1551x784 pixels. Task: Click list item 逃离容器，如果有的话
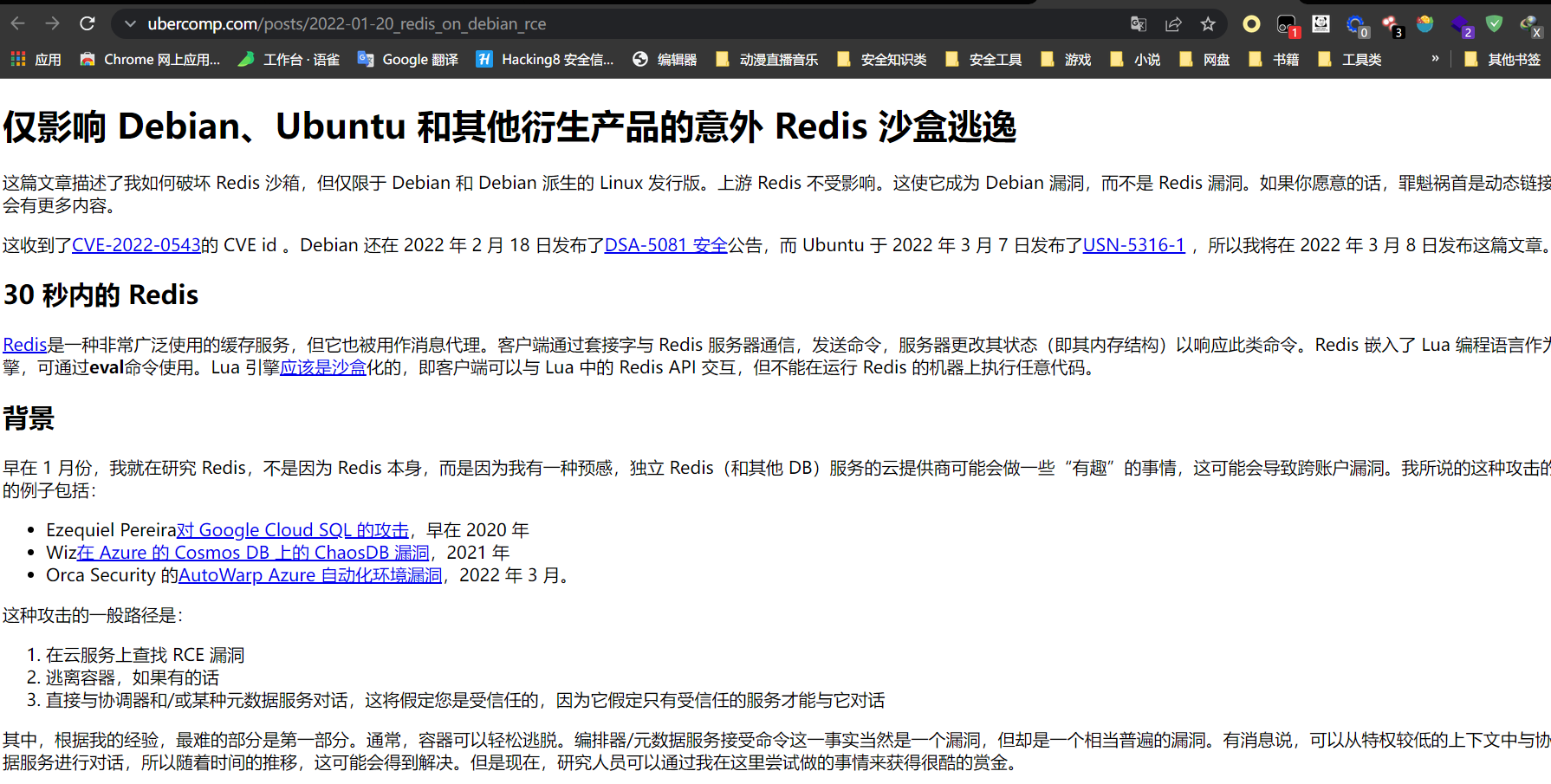click(133, 677)
